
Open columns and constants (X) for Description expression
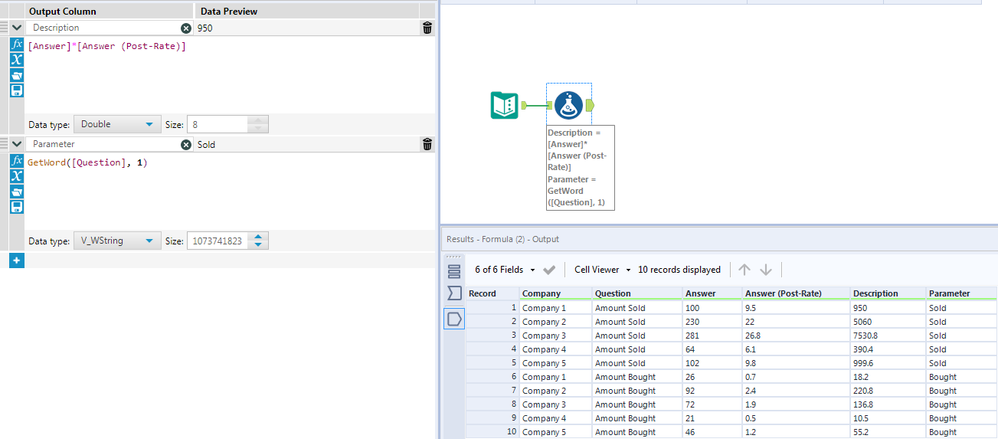pos(17,60)
